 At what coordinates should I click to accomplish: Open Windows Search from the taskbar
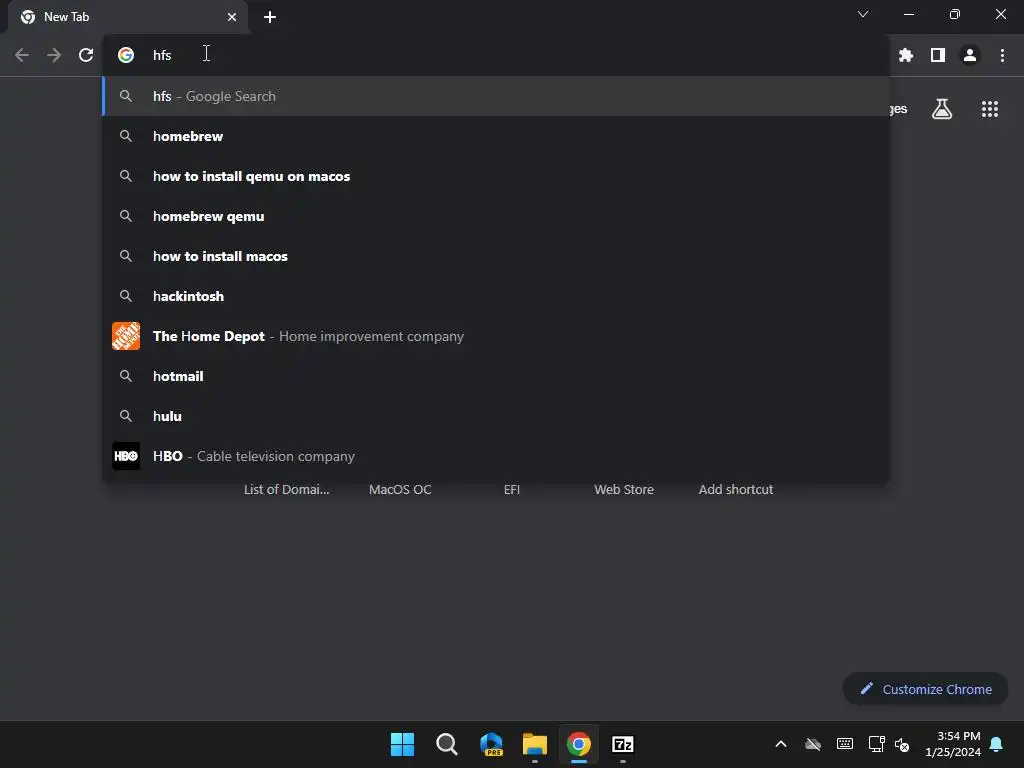click(447, 744)
